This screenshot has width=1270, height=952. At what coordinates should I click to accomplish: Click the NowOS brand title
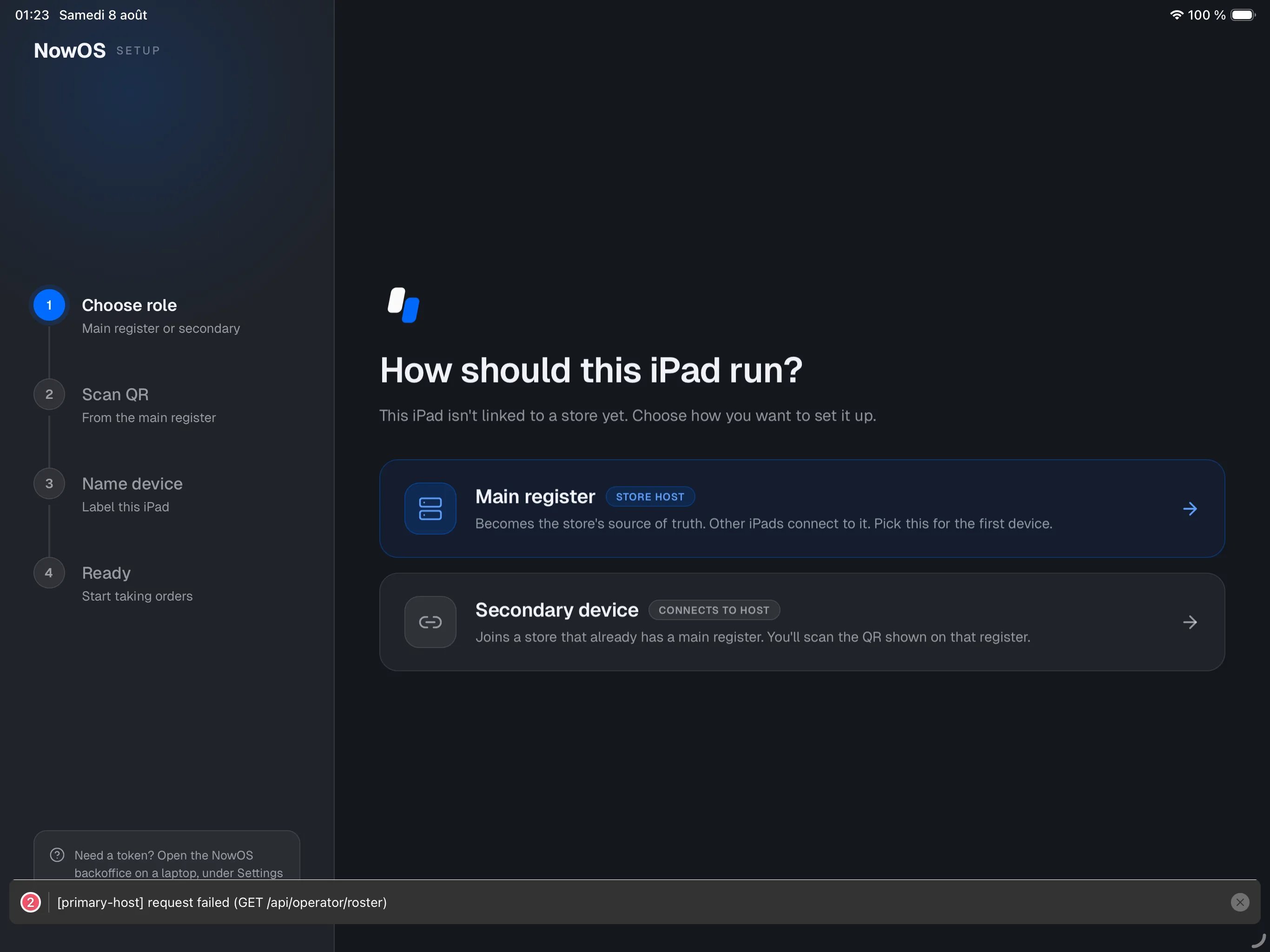click(70, 51)
